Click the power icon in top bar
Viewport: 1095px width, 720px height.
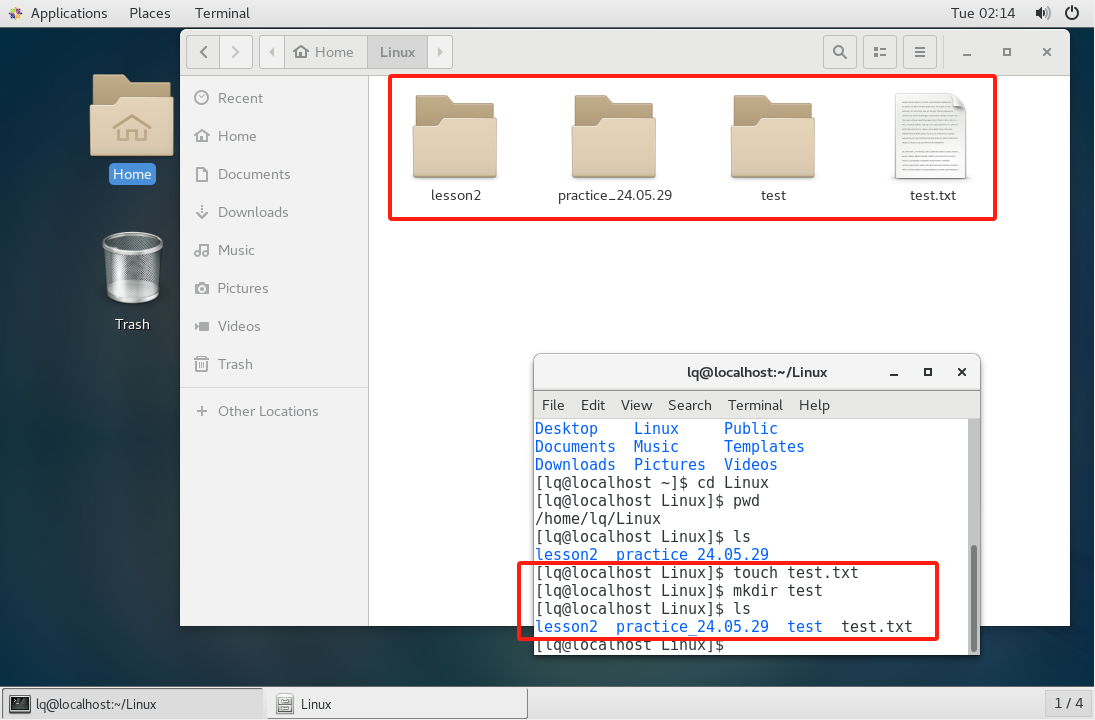point(1072,13)
